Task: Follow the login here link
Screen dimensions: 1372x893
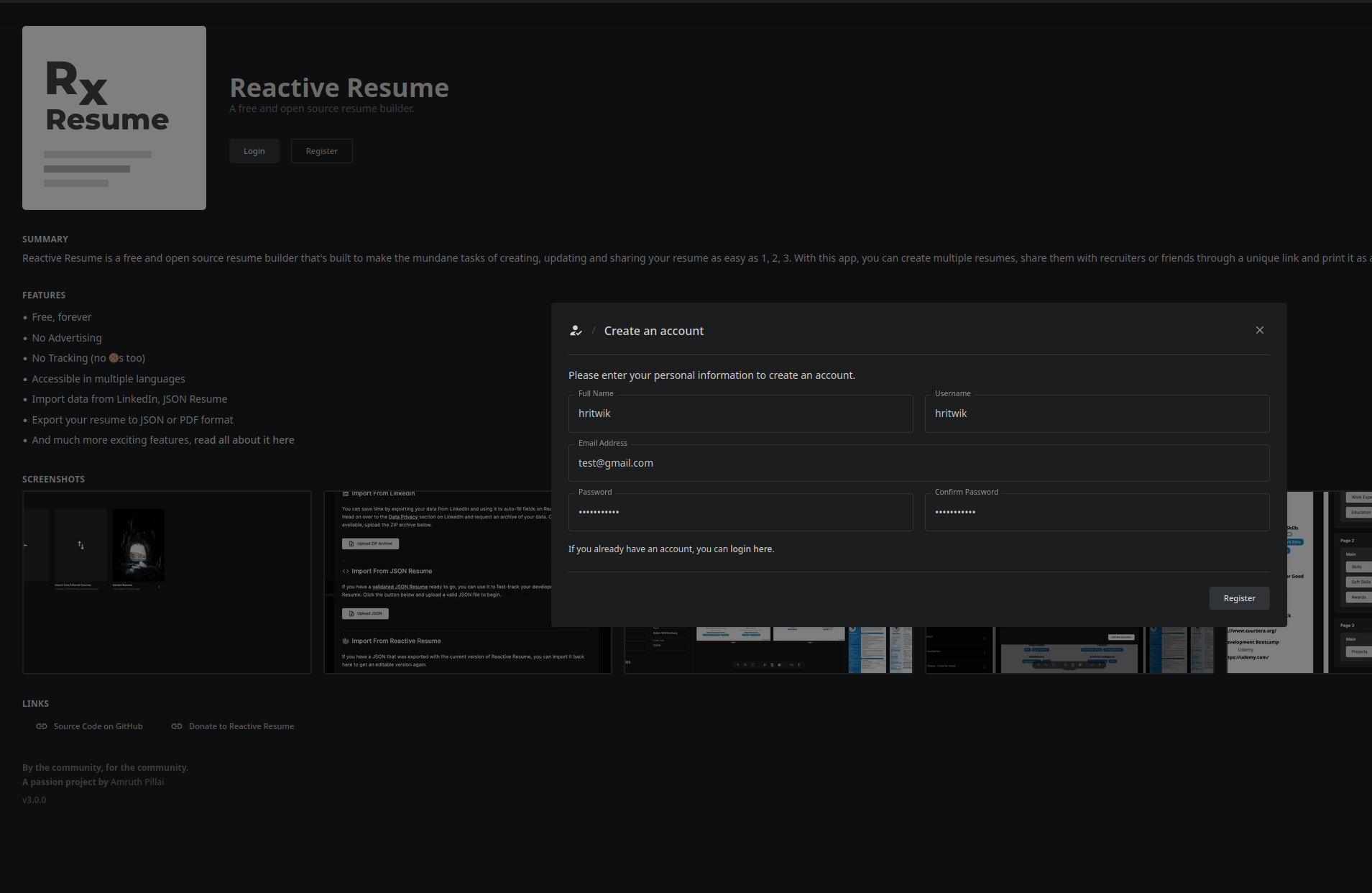Action: tap(750, 549)
